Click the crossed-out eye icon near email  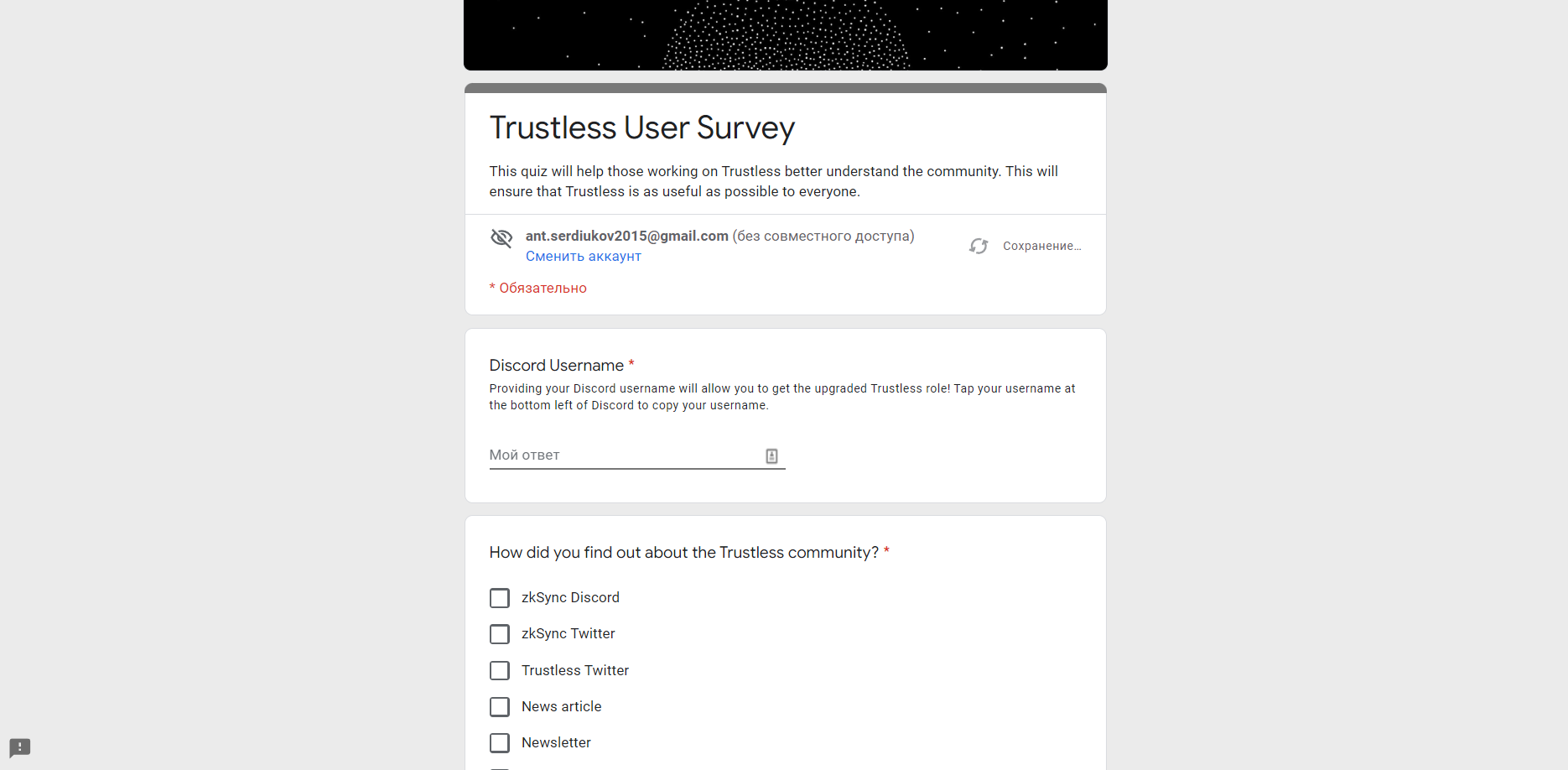[501, 238]
